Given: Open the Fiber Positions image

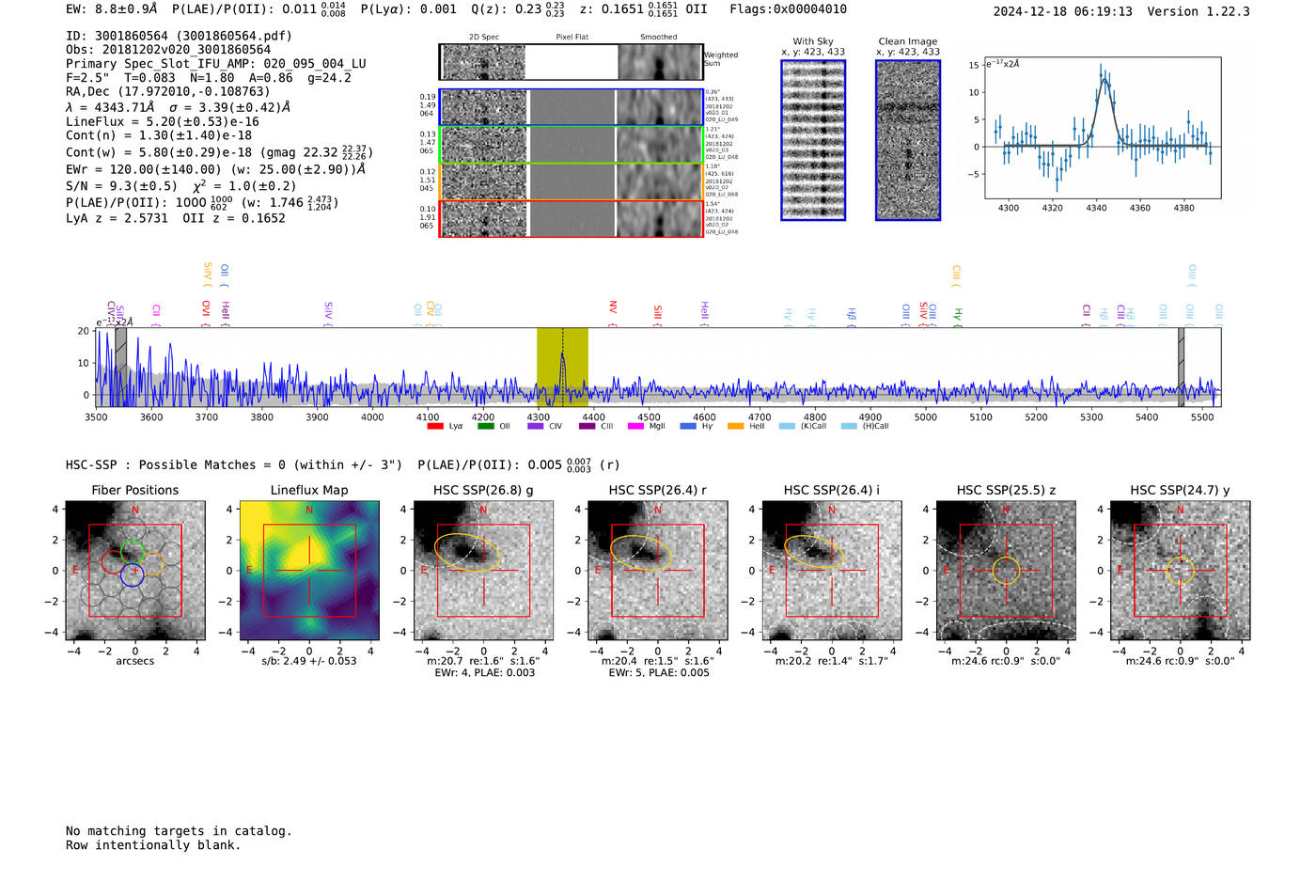Looking at the screenshot, I should (135, 571).
